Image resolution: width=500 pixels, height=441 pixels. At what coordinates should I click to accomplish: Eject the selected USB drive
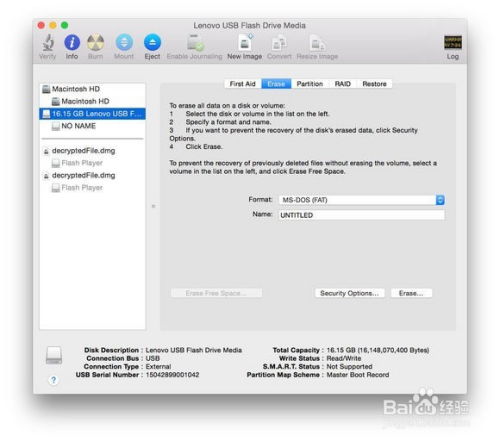tap(152, 43)
